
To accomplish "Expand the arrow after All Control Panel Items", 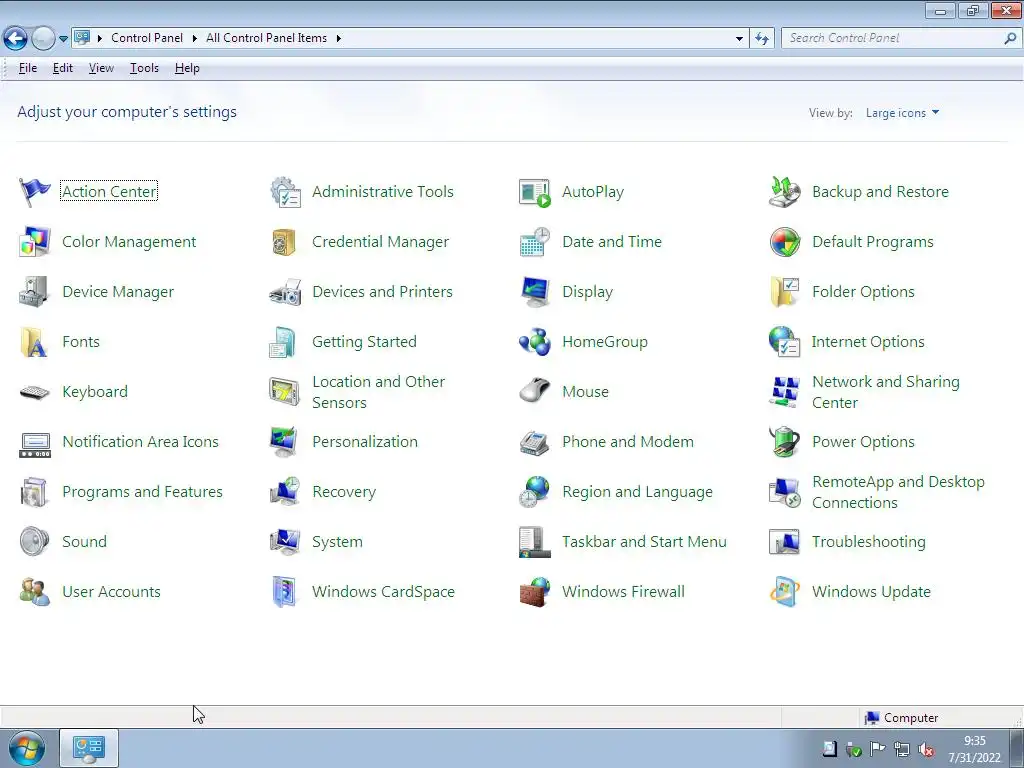I will coord(338,39).
